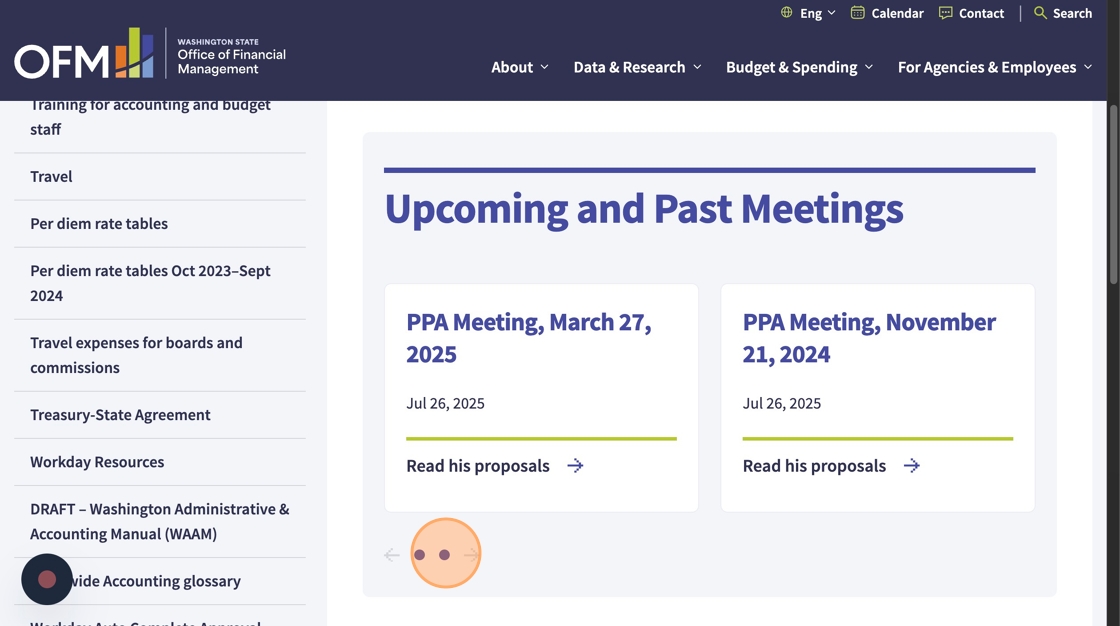Click arrow icon beside November 21 proposals

pyautogui.click(x=911, y=466)
